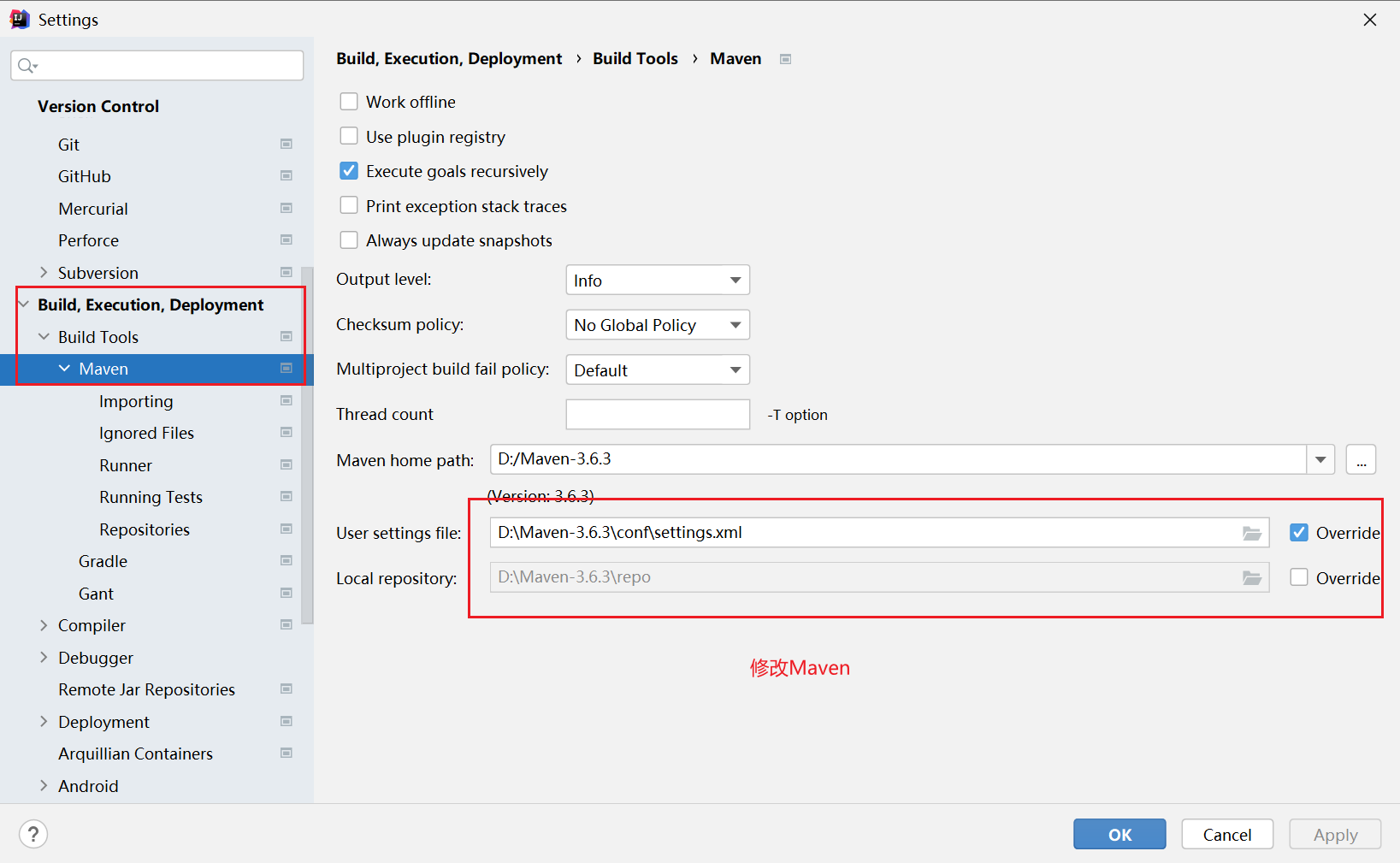Click the folder icon in User settings file field

point(1251,533)
